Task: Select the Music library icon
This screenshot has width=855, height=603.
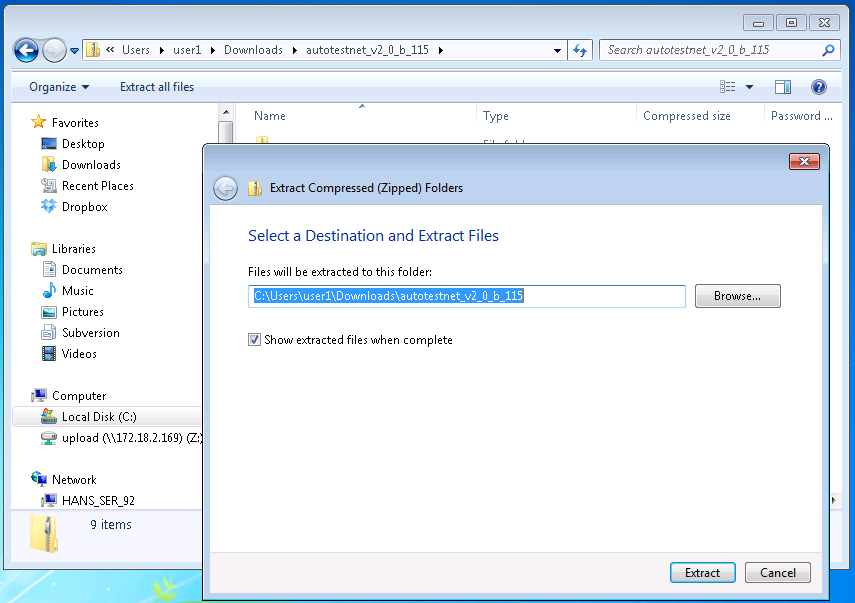Action: [x=49, y=291]
